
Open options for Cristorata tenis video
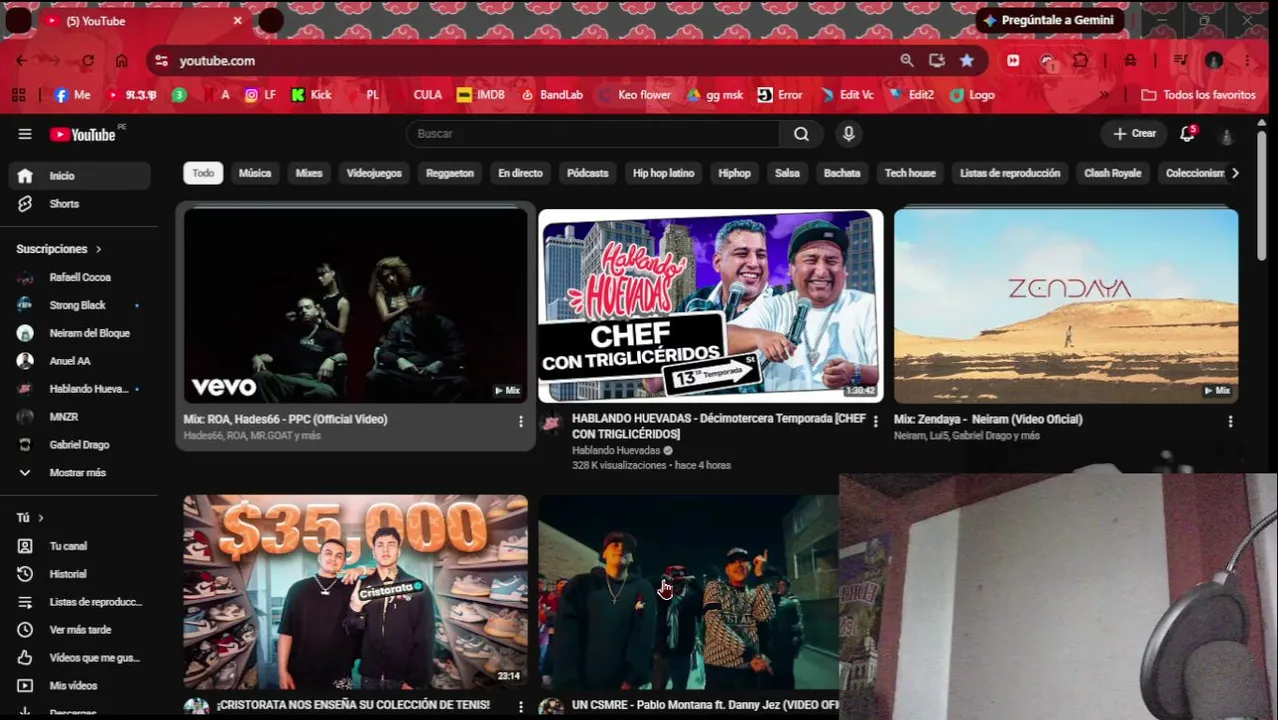[x=520, y=706]
